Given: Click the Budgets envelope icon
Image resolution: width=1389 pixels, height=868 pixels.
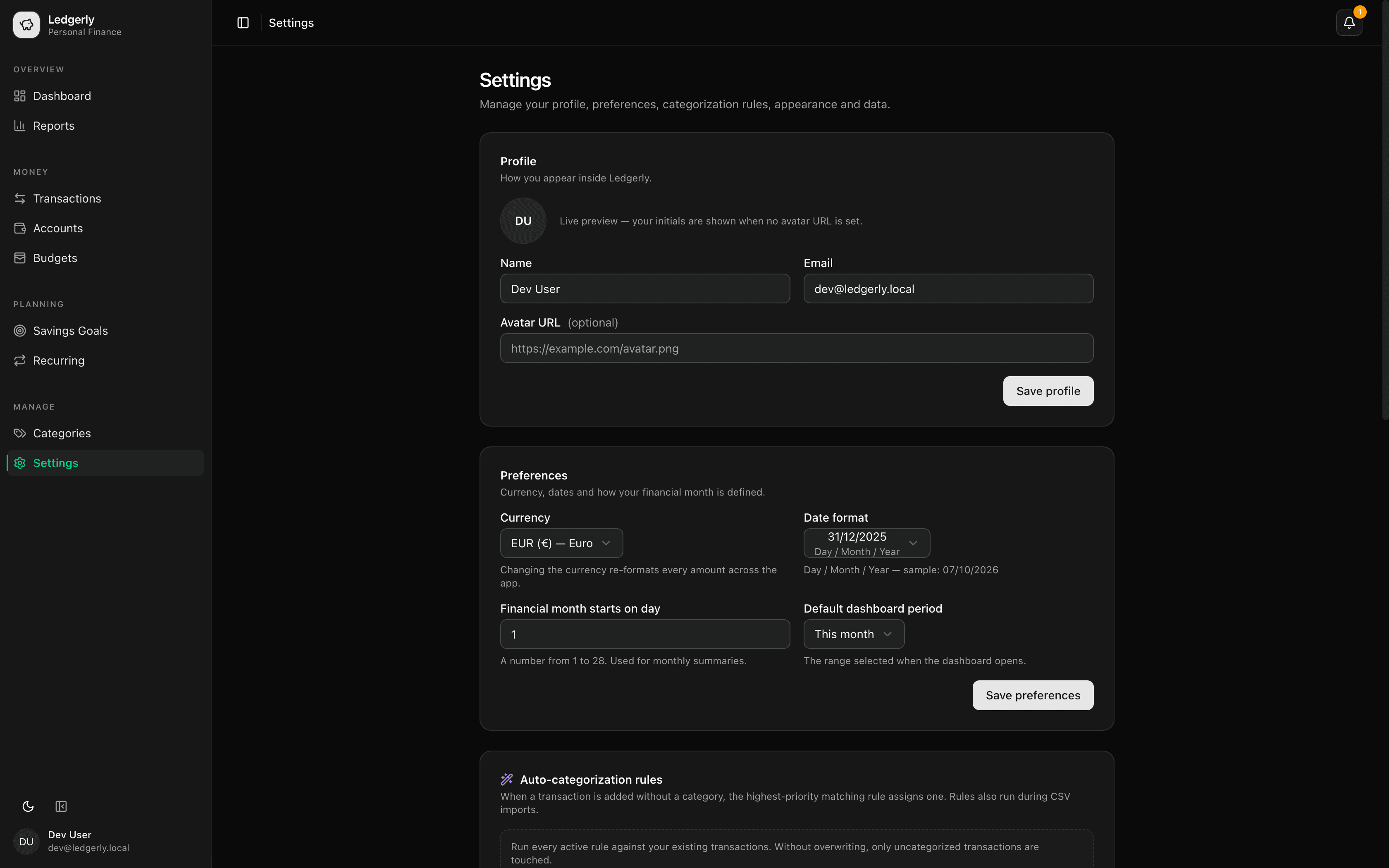Looking at the screenshot, I should click(20, 258).
